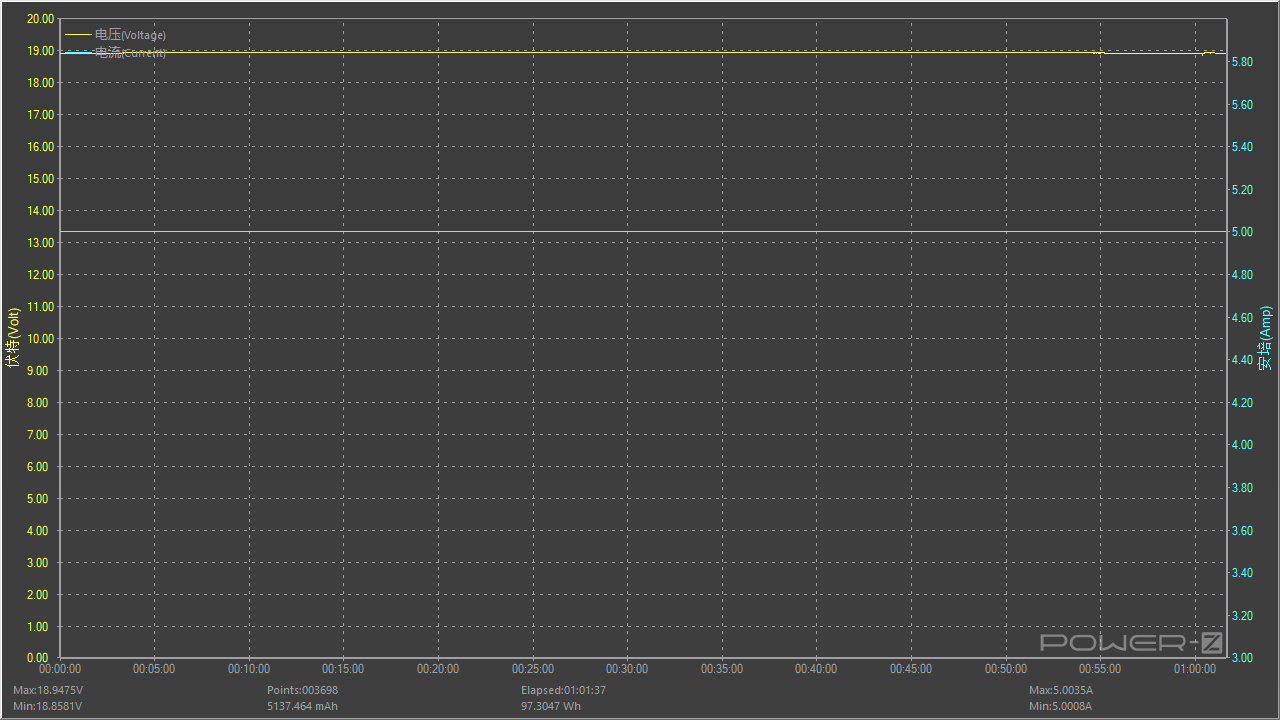Select the Min:5.0008A current readout
The height and width of the screenshot is (720, 1280).
[x=1060, y=706]
